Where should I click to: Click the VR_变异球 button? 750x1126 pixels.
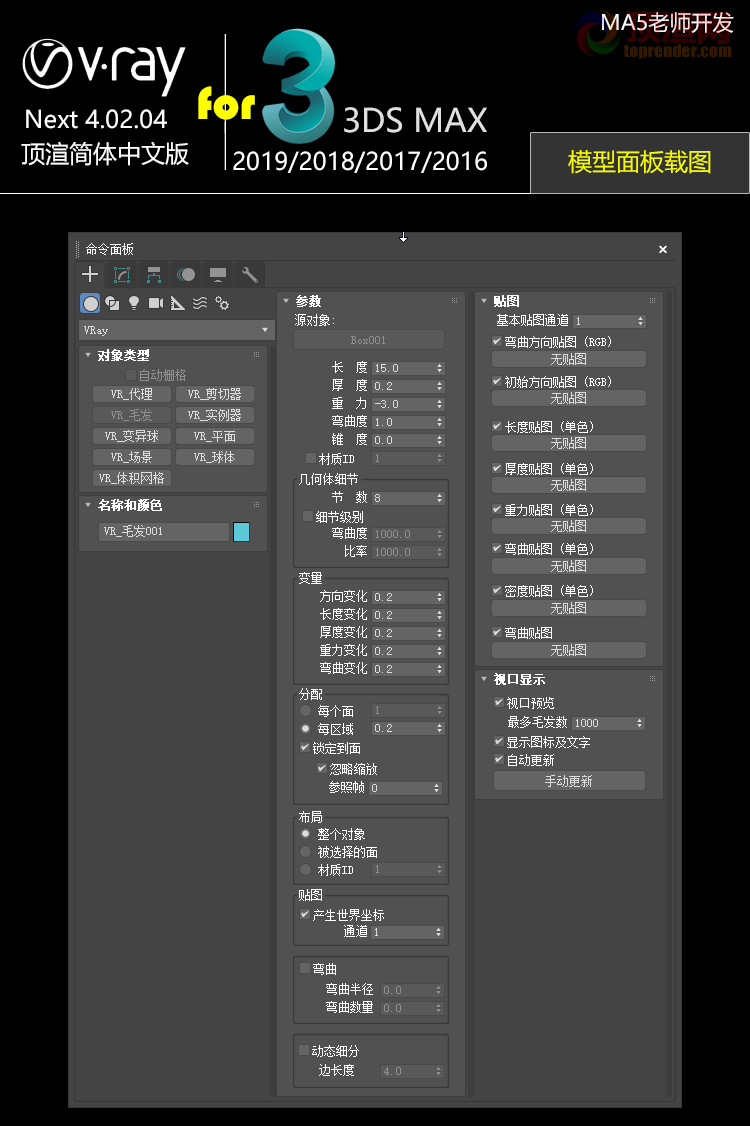pos(131,436)
